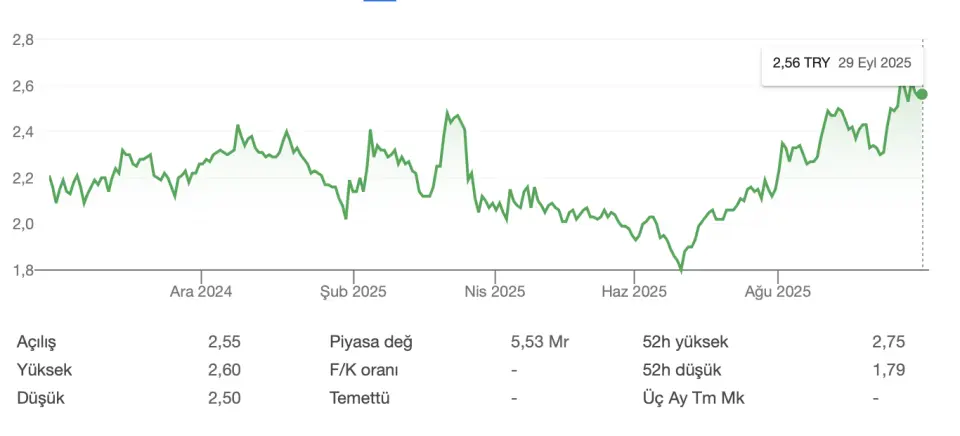Click the 2,56 TRY price in tooltip

[x=801, y=63]
